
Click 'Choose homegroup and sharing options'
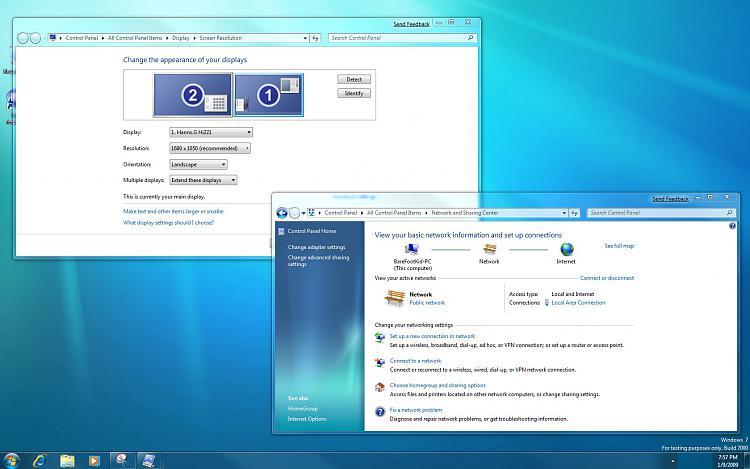click(x=438, y=385)
